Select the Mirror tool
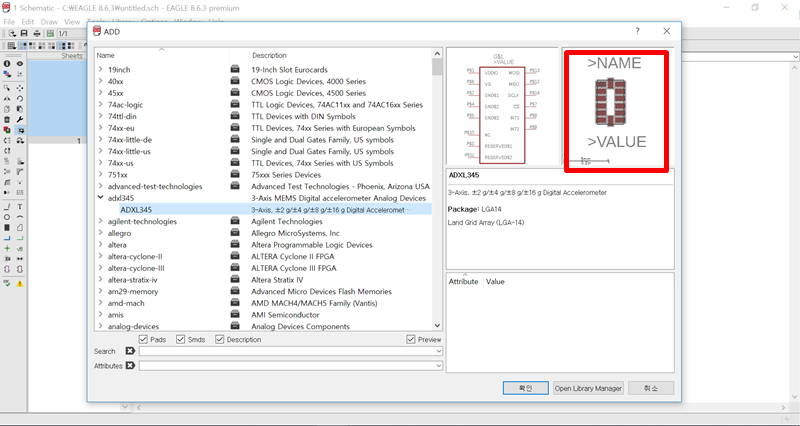The width and height of the screenshot is (800, 426). pyautogui.click(x=7, y=98)
